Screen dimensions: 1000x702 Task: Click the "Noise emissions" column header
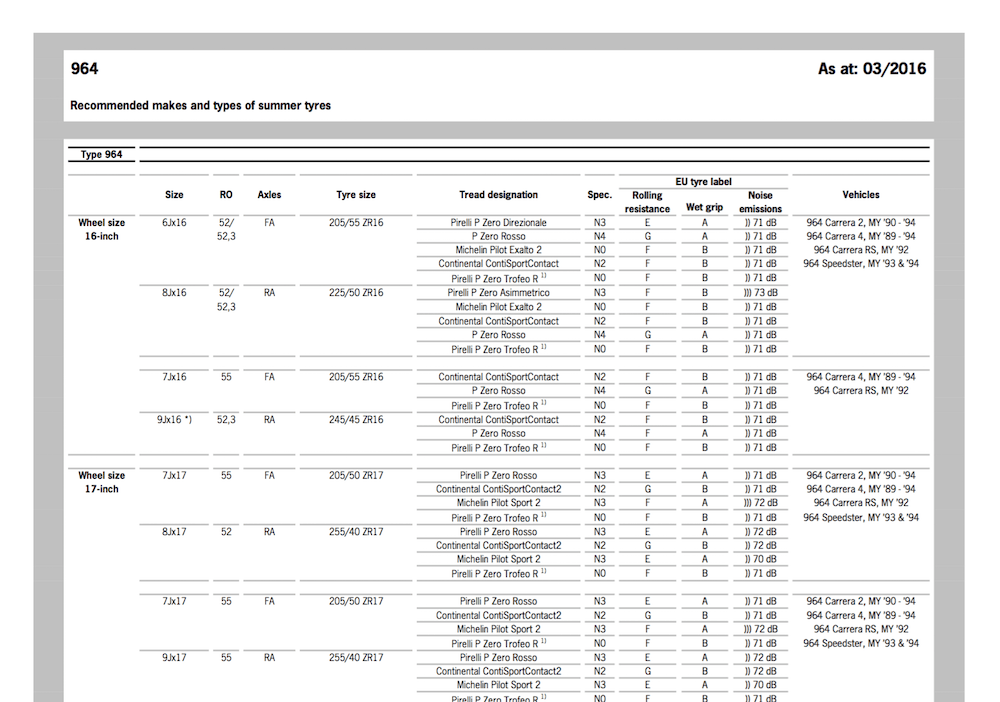[x=760, y=202]
